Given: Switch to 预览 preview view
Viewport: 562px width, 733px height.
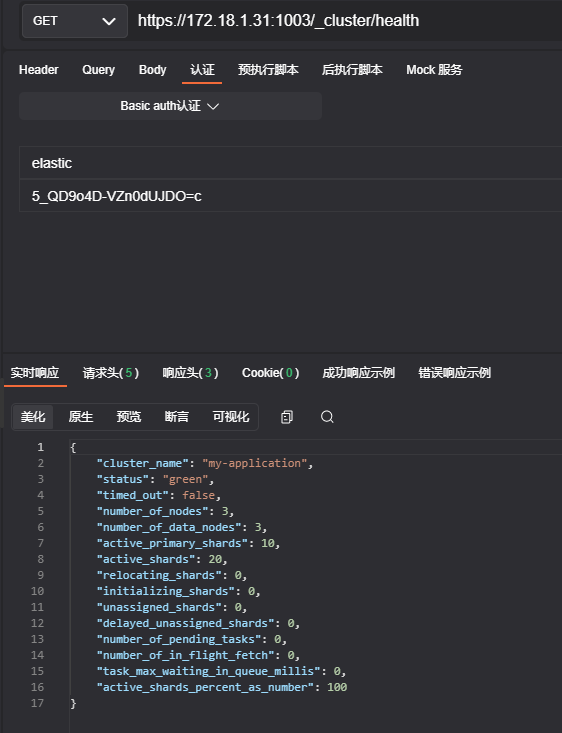Looking at the screenshot, I should point(129,417).
